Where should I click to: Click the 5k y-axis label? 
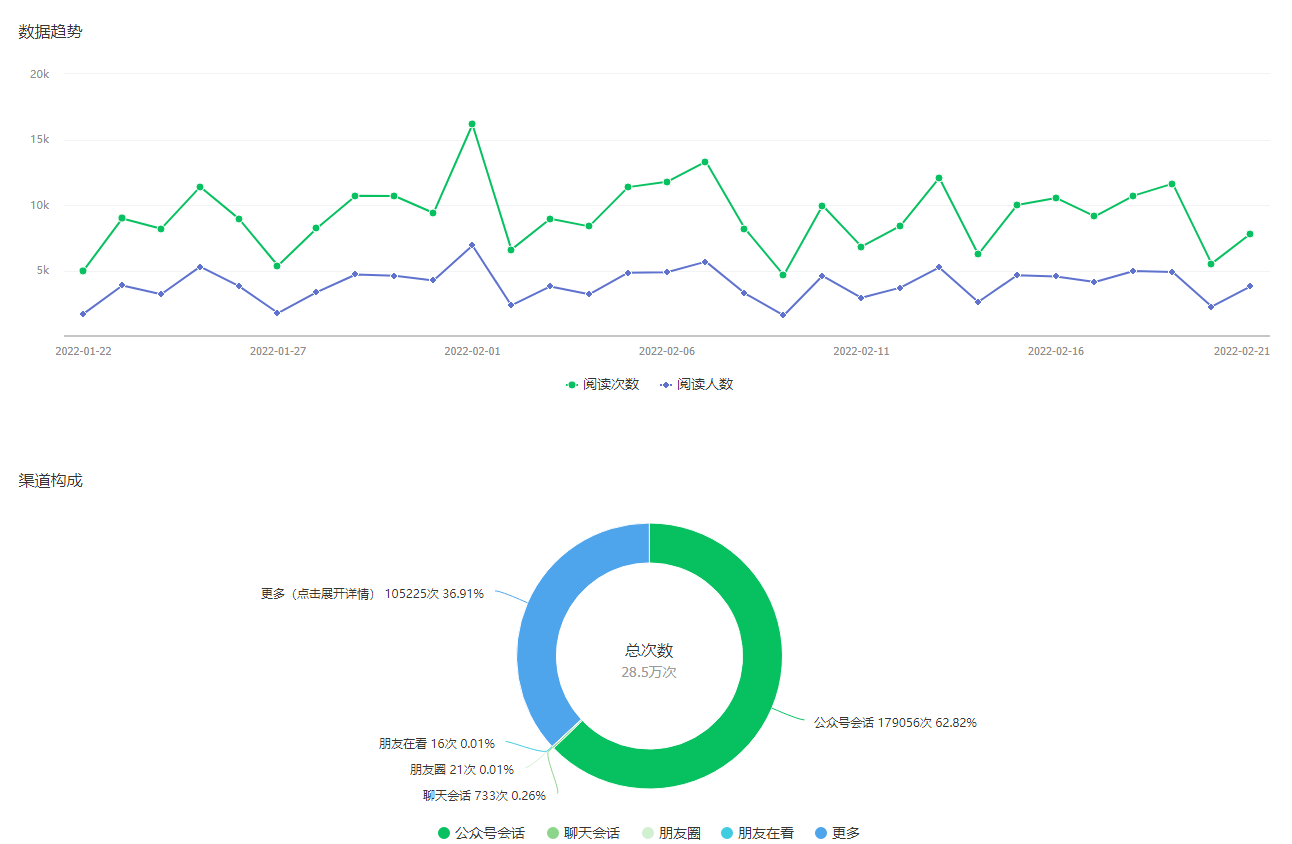(43, 271)
